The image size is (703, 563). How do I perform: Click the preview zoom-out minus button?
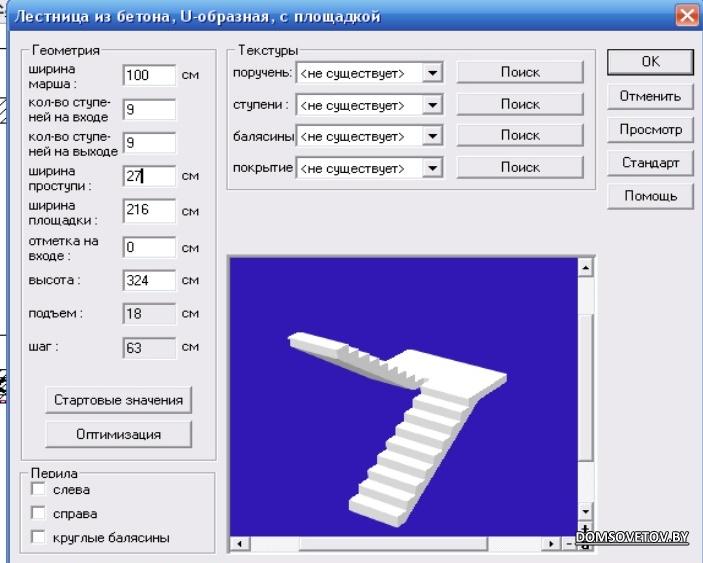(569, 544)
